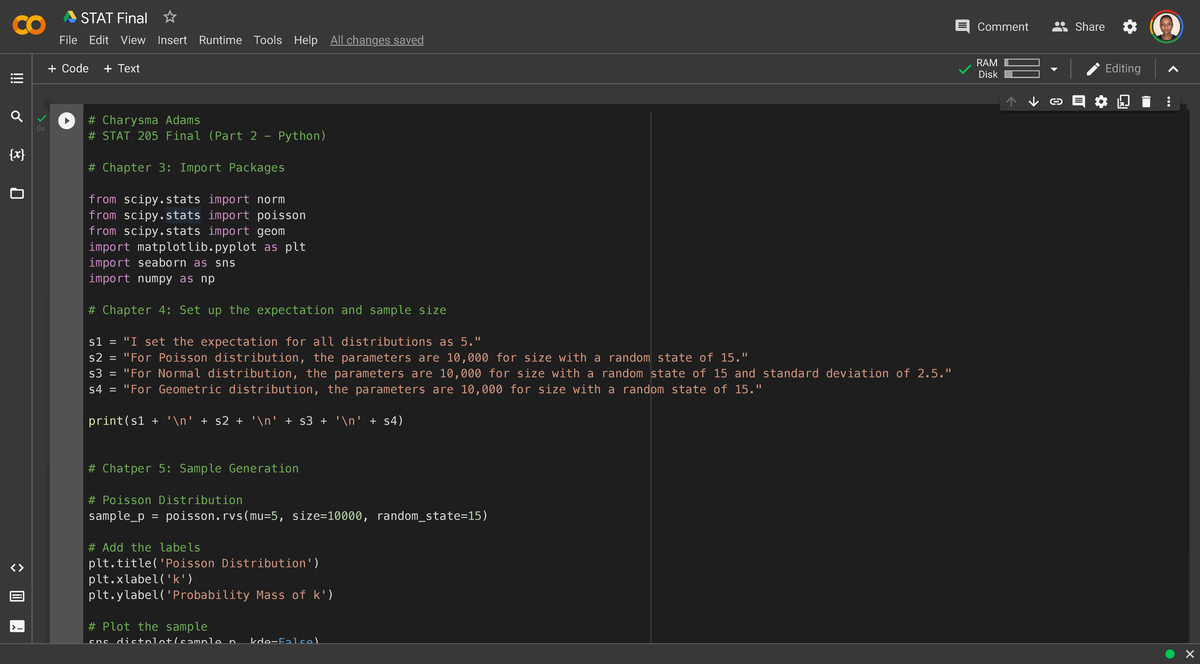Screen dimensions: 1200x664
Task: Open the variable inspector panel
Action: (x=15, y=154)
